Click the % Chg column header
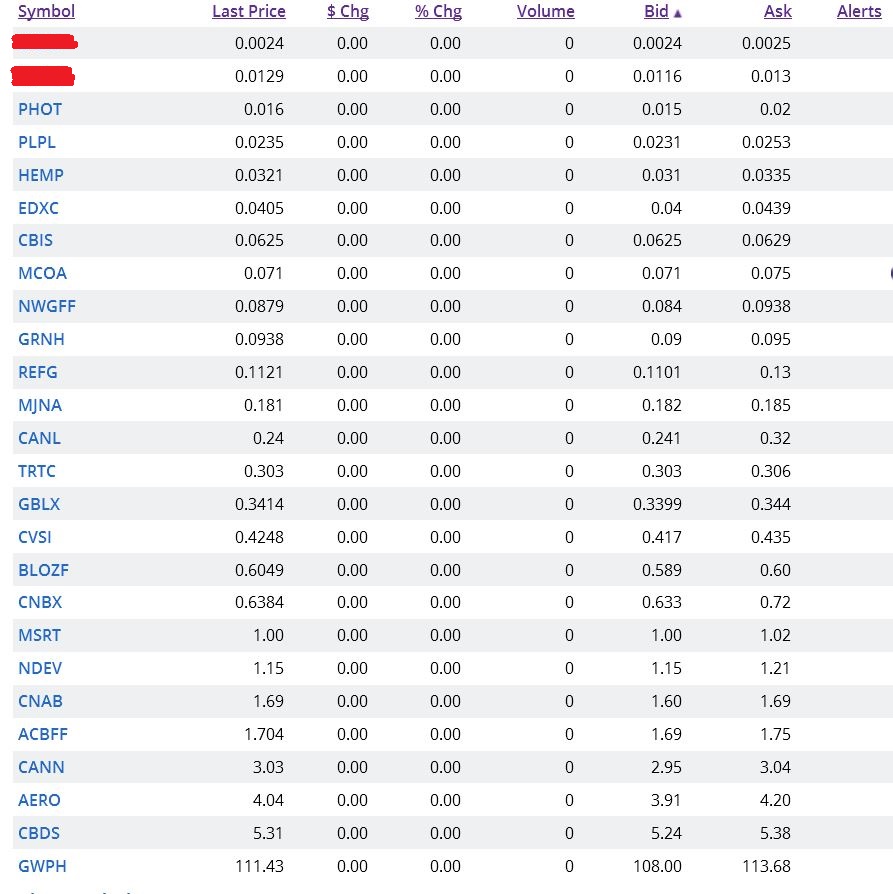This screenshot has height=894, width=893. pos(438,12)
